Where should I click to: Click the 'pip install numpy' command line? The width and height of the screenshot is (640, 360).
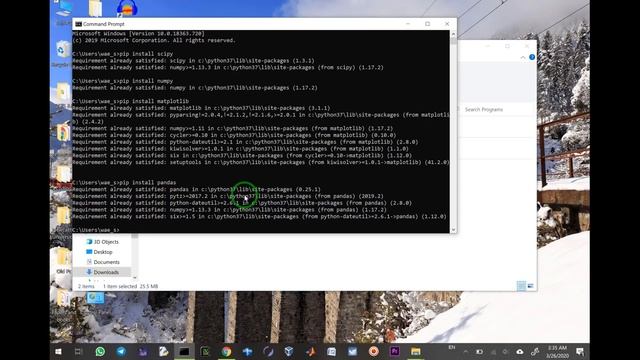click(x=146, y=81)
